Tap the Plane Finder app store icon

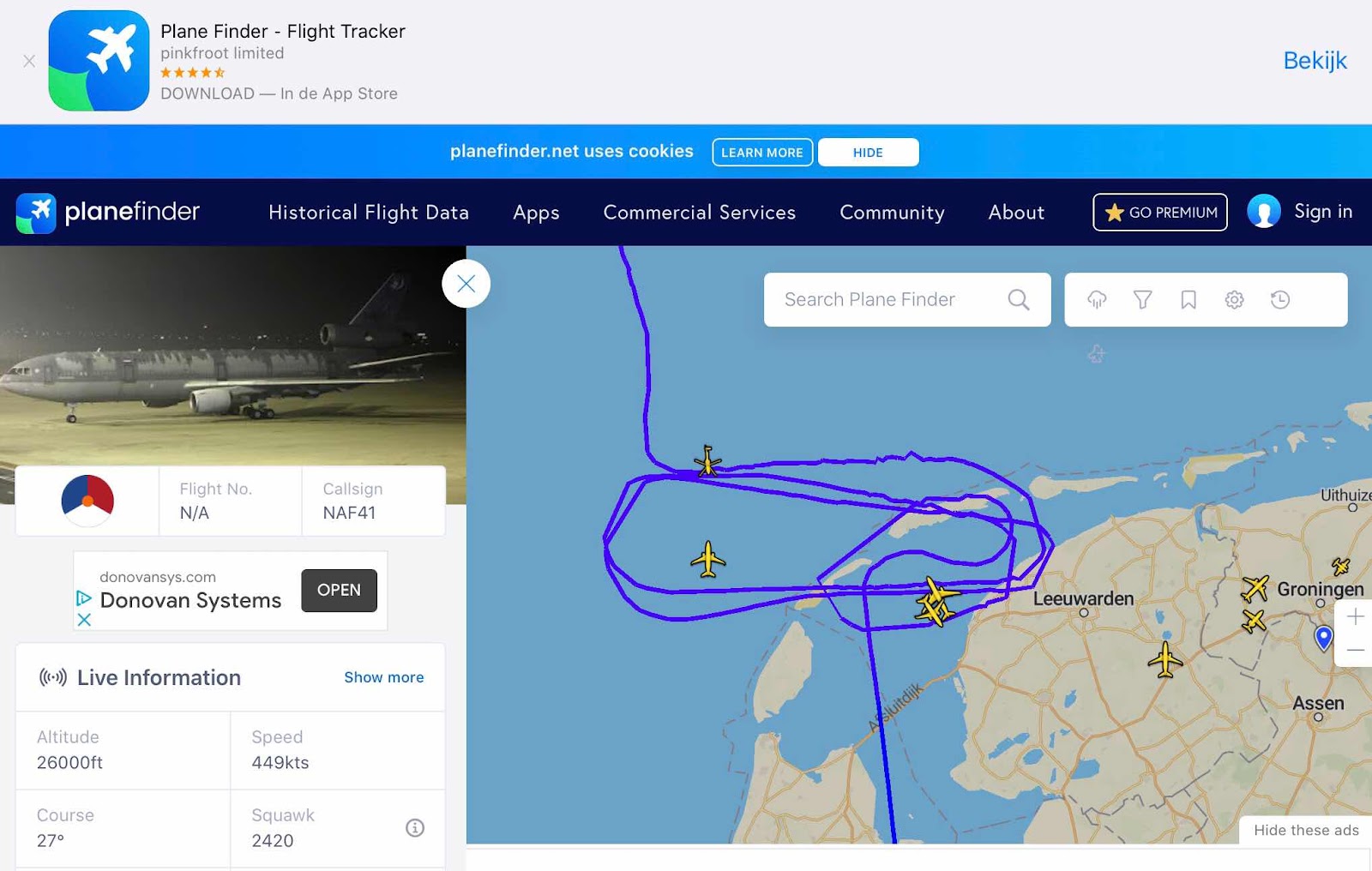pos(99,61)
